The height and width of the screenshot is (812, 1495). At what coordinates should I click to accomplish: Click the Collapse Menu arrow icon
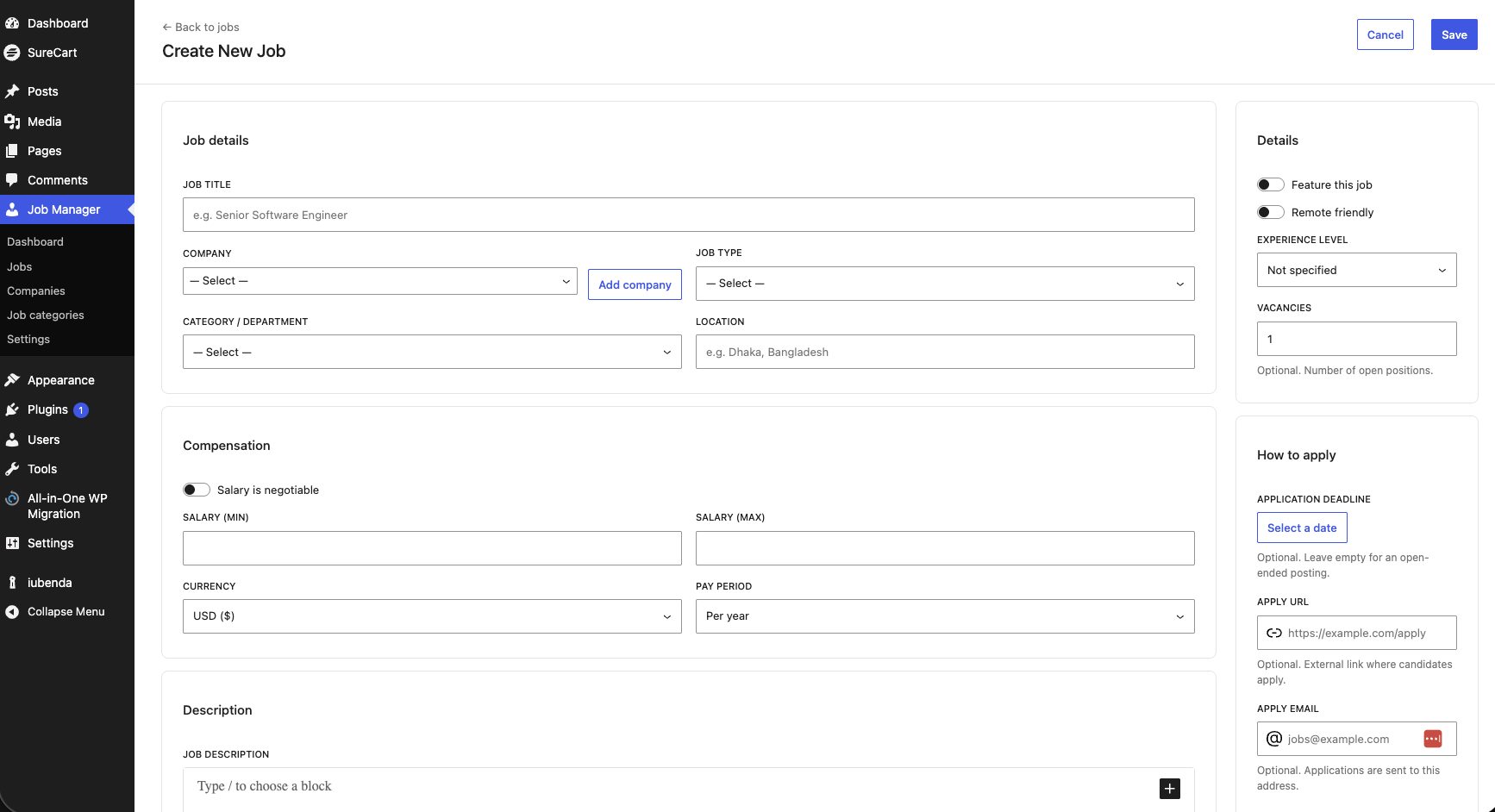click(12, 612)
